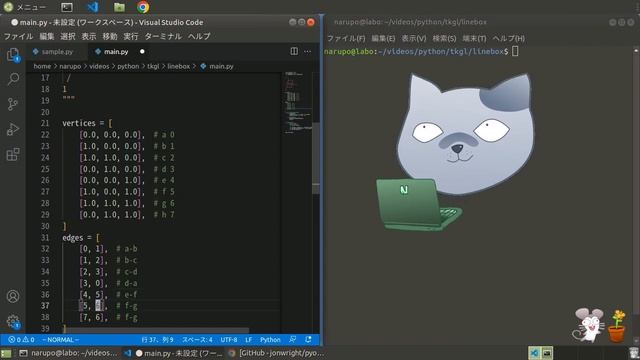Viewport: 640px width, 360px height.
Task: Launch terminal from top panel icon
Action: [67, 7]
